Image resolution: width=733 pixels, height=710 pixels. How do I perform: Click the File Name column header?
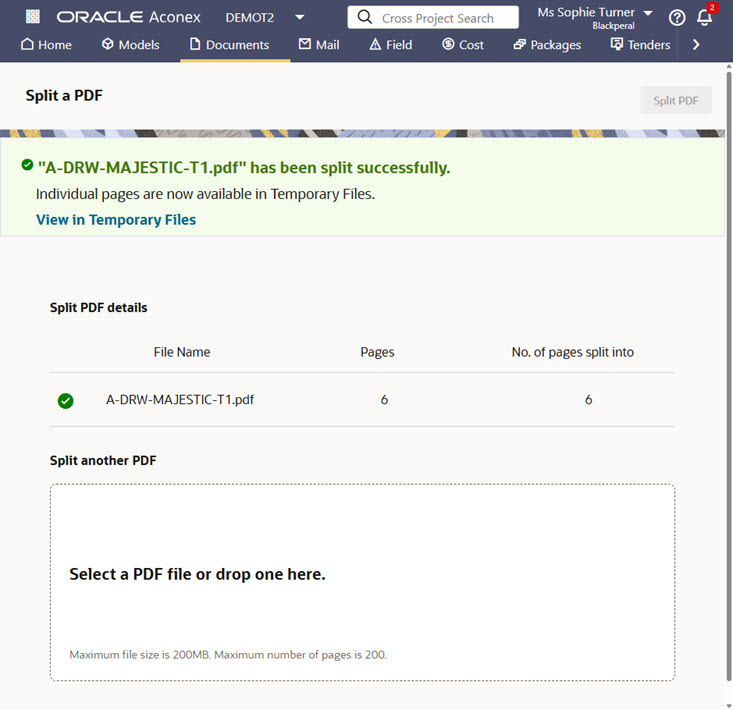pos(182,352)
